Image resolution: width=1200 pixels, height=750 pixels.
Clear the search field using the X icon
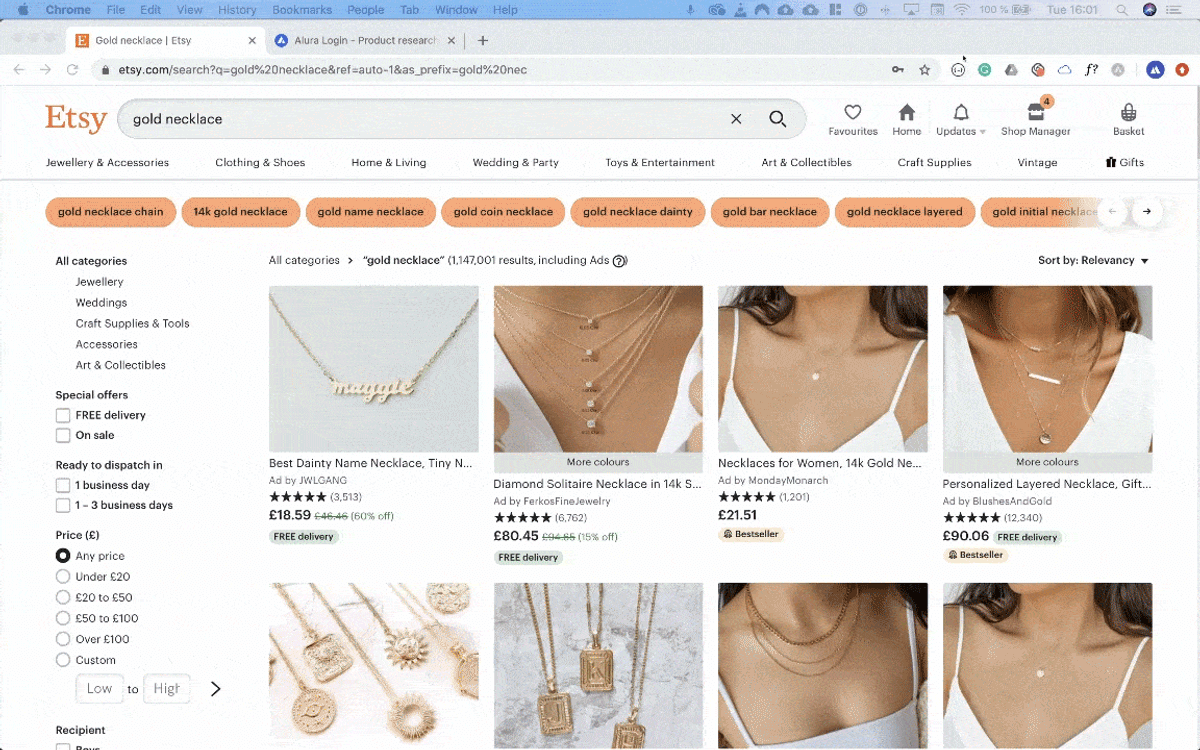(736, 118)
